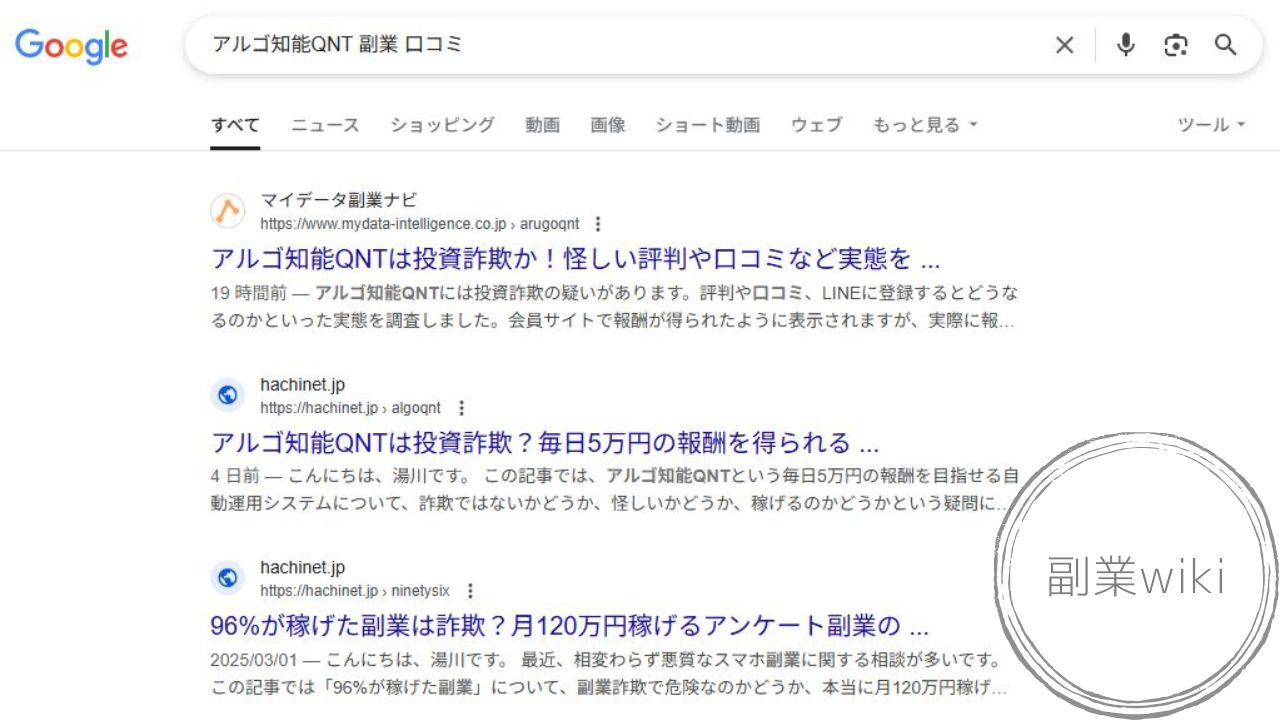Open the ツール dropdown

1212,125
